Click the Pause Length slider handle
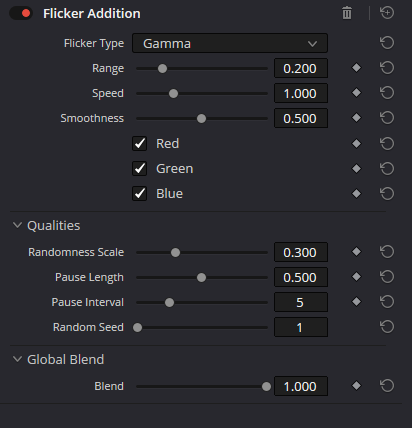Image resolution: width=412 pixels, height=428 pixels. pyautogui.click(x=201, y=277)
